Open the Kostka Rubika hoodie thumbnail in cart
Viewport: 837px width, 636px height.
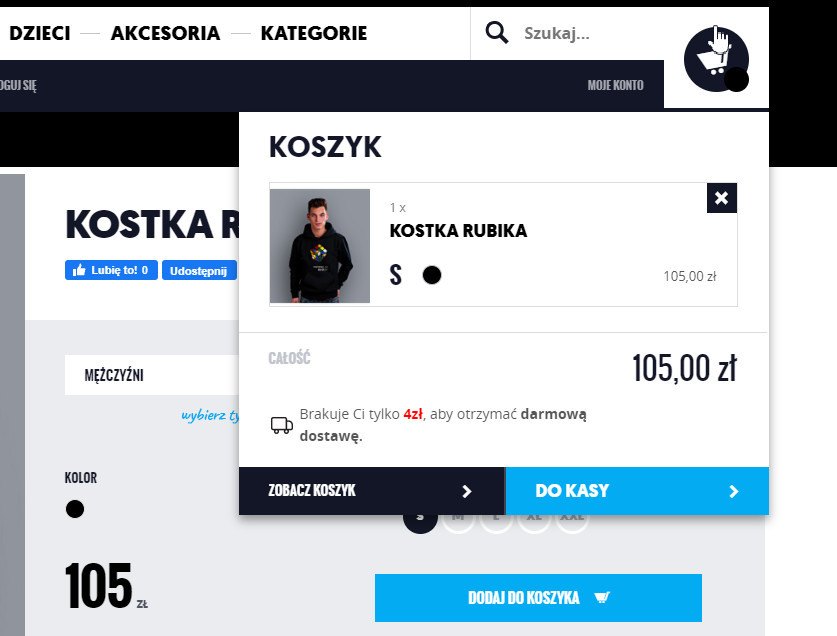click(x=320, y=246)
